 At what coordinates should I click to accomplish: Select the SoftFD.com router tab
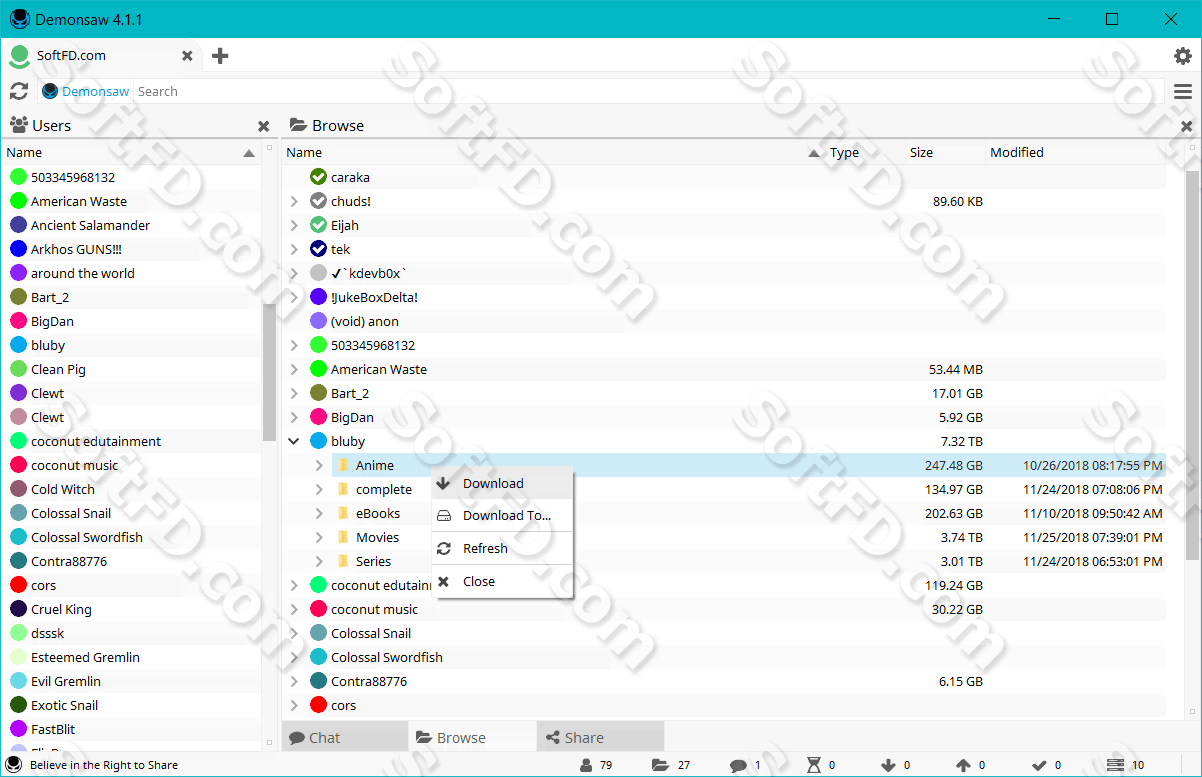(101, 56)
